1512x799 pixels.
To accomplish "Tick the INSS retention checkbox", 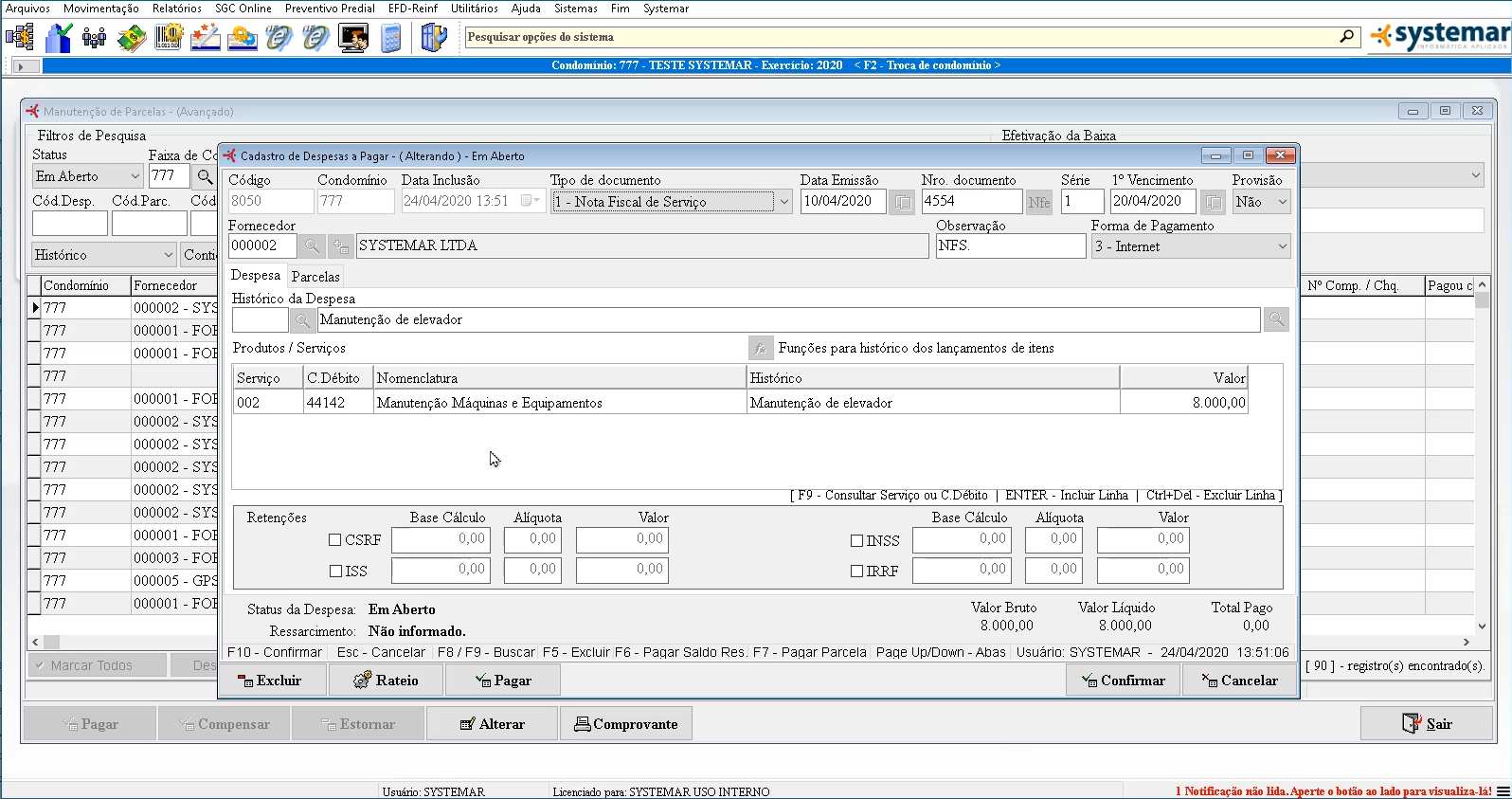I will point(856,541).
